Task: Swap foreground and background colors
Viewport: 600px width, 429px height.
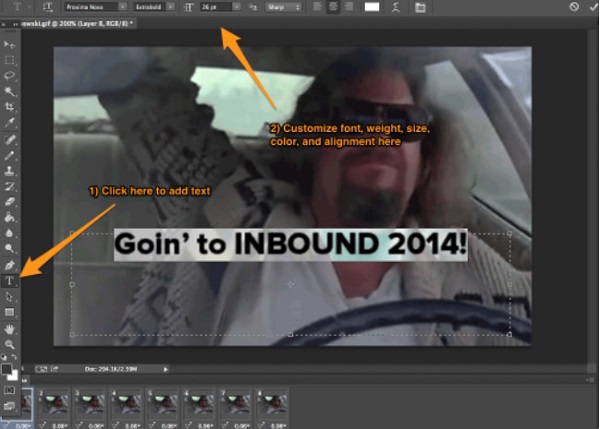Action: [x=15, y=357]
